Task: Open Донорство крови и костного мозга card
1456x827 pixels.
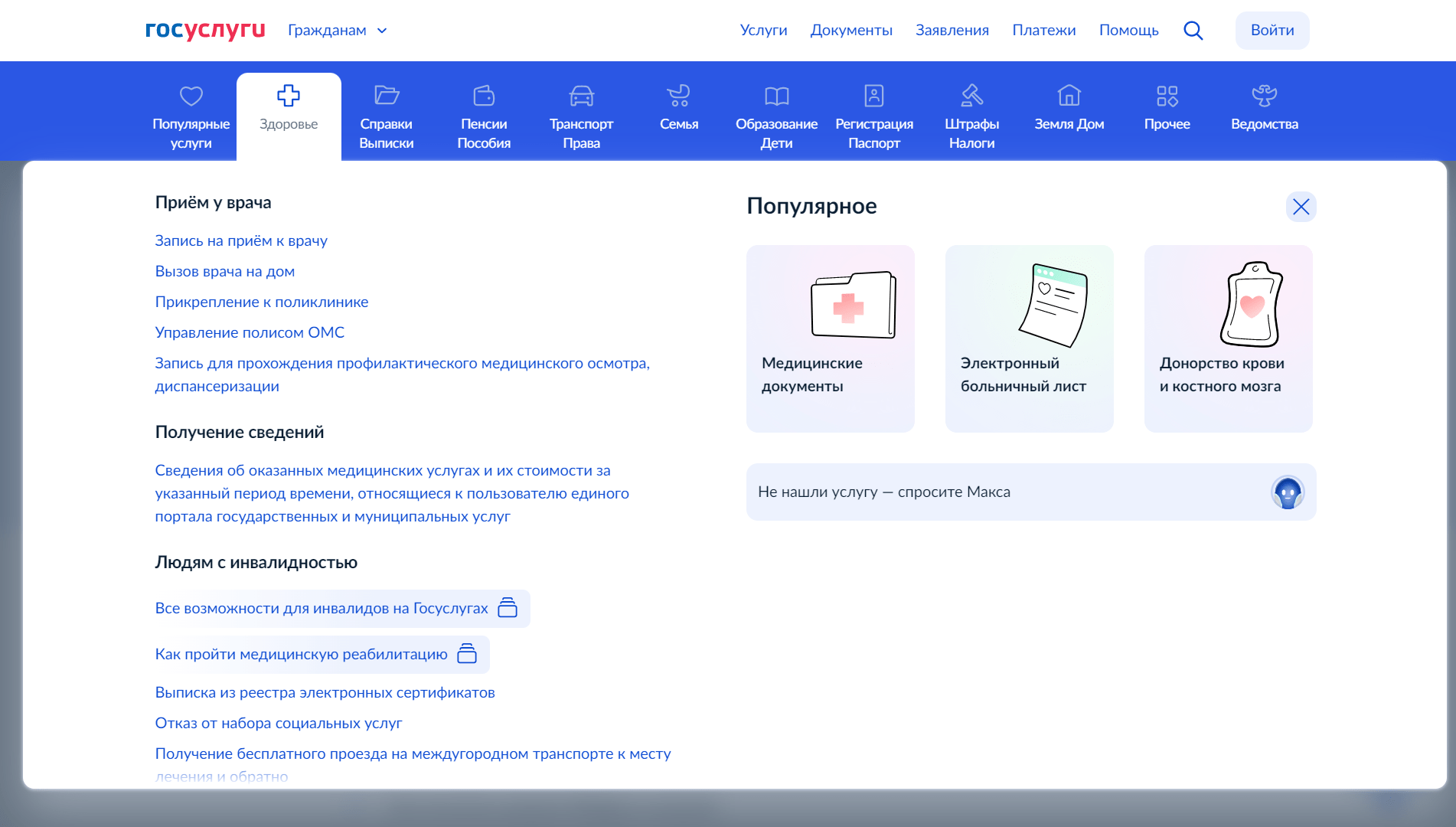Action: (1228, 338)
